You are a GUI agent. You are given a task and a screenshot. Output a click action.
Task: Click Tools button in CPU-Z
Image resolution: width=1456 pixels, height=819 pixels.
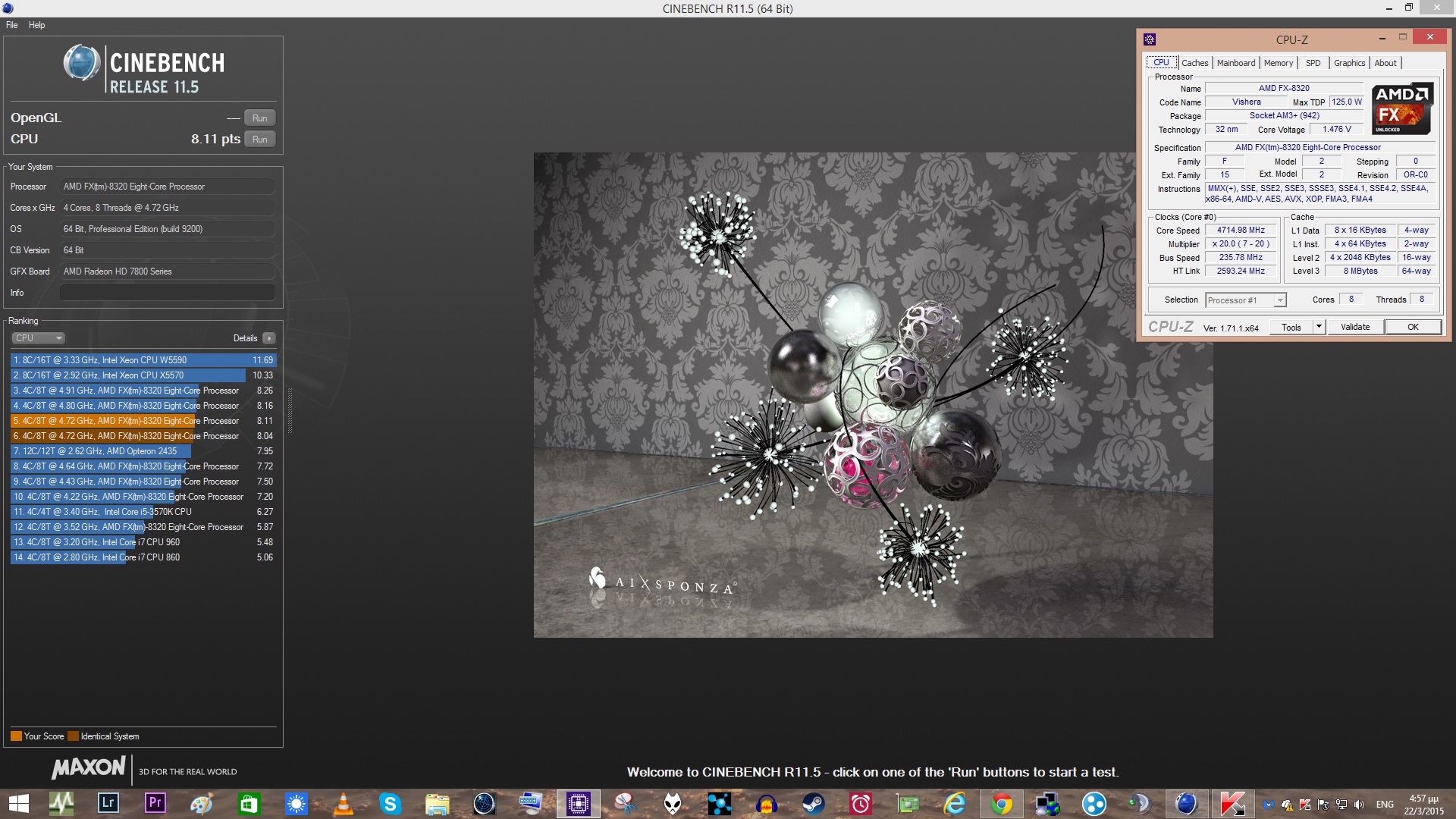coord(1291,328)
